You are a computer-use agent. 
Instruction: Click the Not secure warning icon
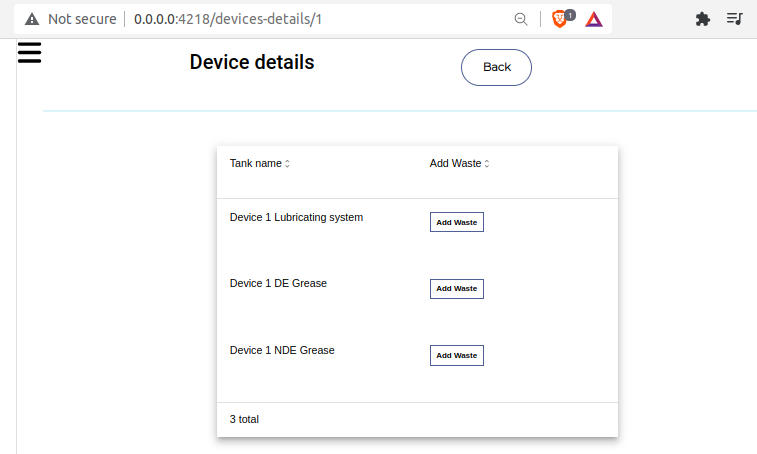(32, 19)
